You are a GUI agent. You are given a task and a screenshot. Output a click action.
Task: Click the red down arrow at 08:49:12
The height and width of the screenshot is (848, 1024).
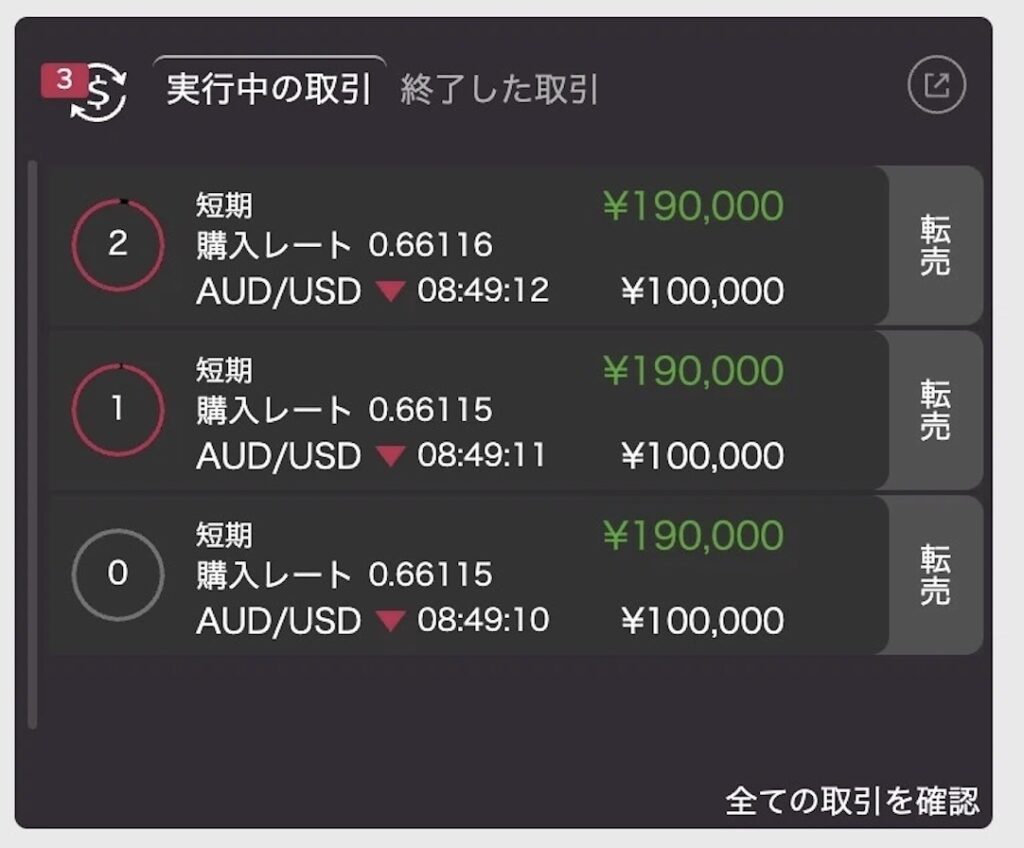pyautogui.click(x=390, y=291)
